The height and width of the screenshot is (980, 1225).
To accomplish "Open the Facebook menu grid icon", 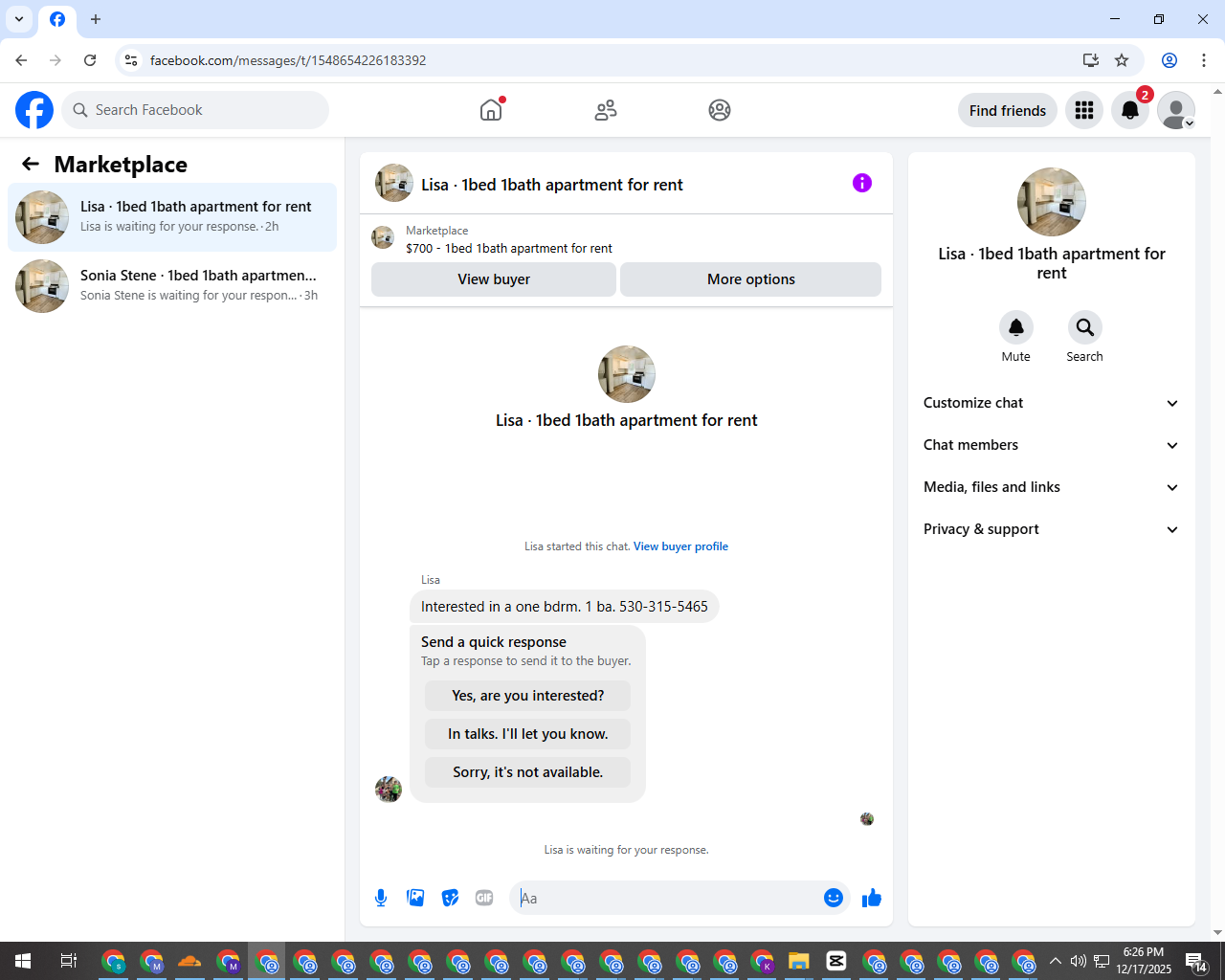I will coord(1084,110).
